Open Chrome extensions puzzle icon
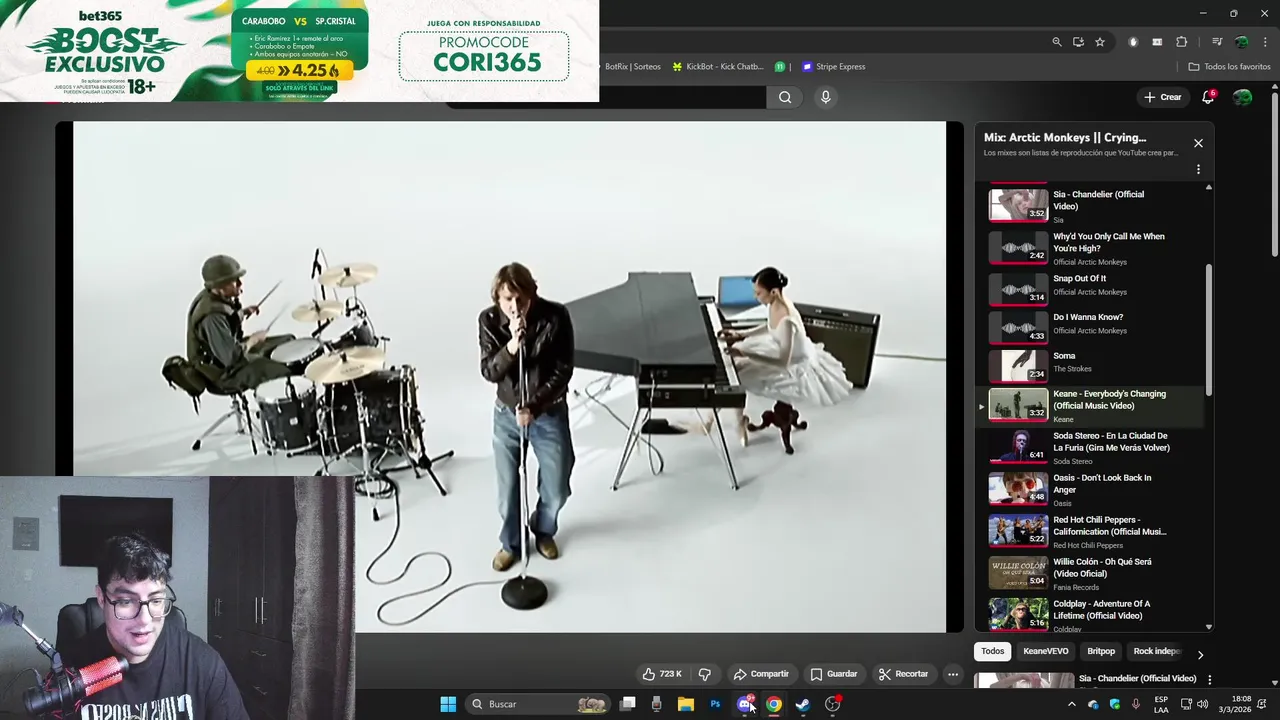 [x=1181, y=42]
